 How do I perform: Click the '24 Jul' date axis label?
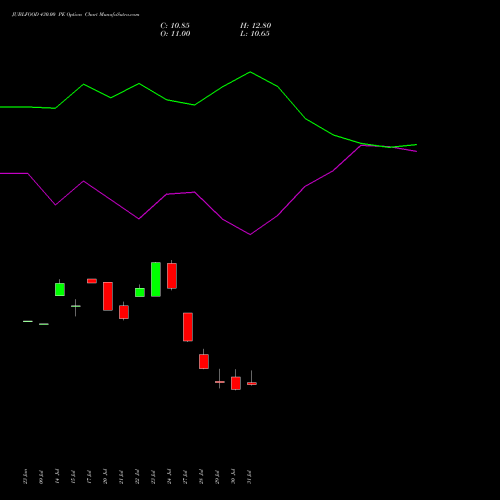tap(169, 477)
